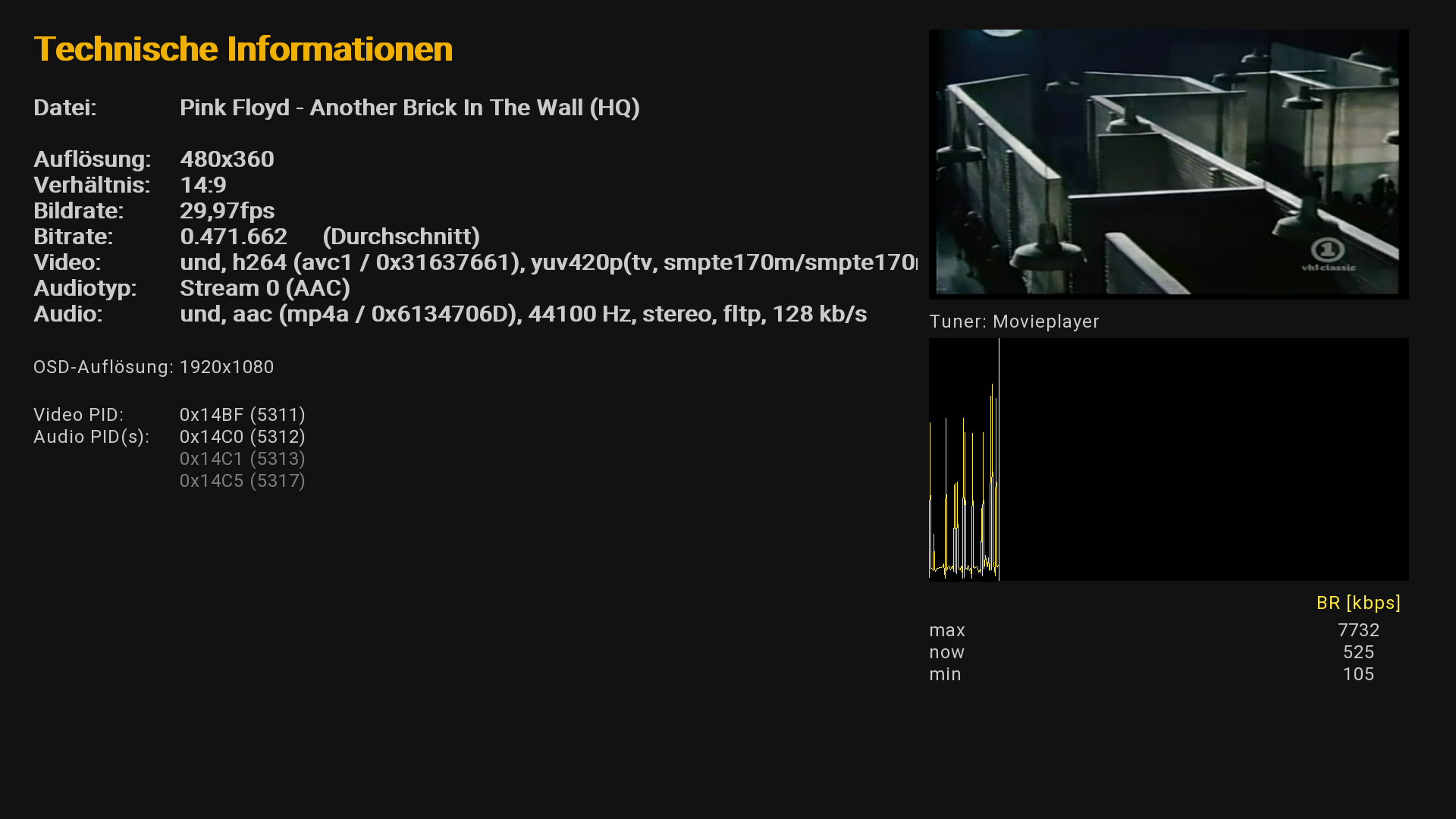Click the white marker in bitrate graph

pos(999,455)
